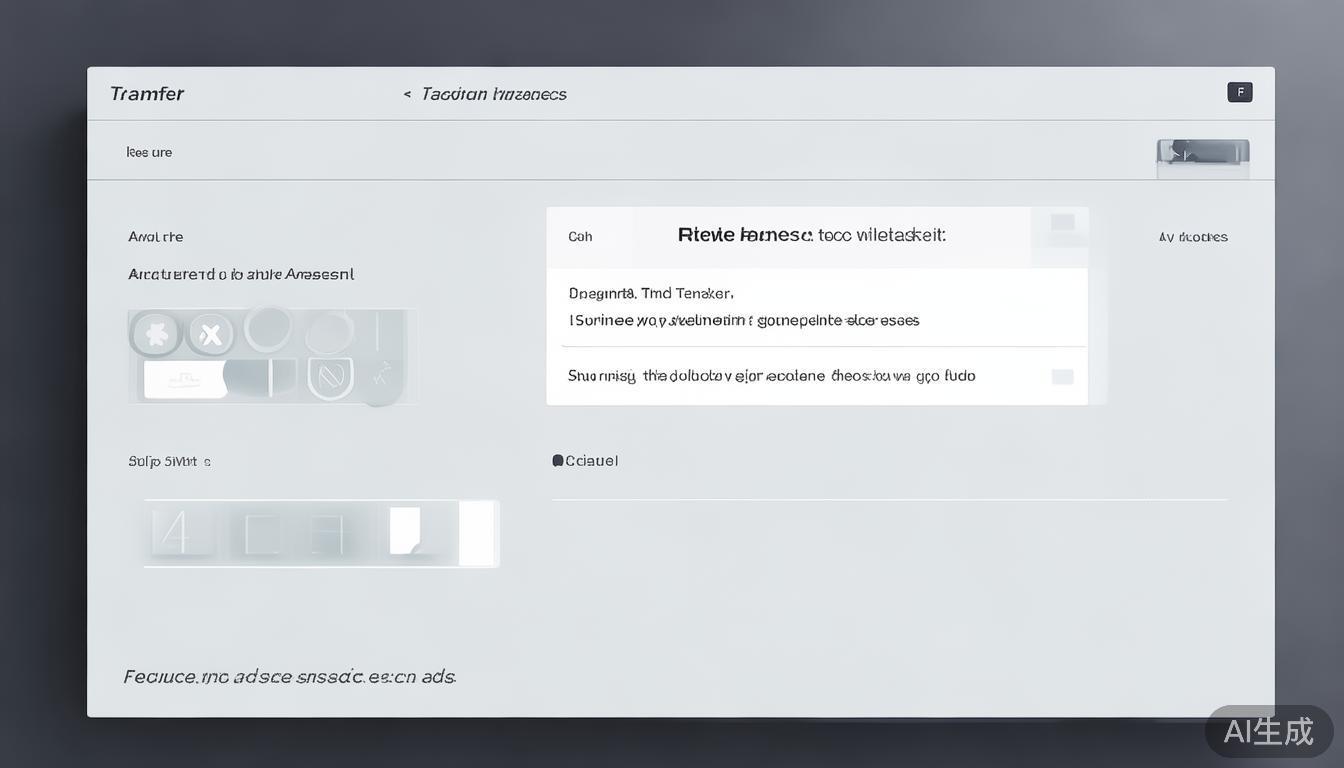Expand the 'Av diodes' option
The image size is (1344, 768).
(1193, 237)
